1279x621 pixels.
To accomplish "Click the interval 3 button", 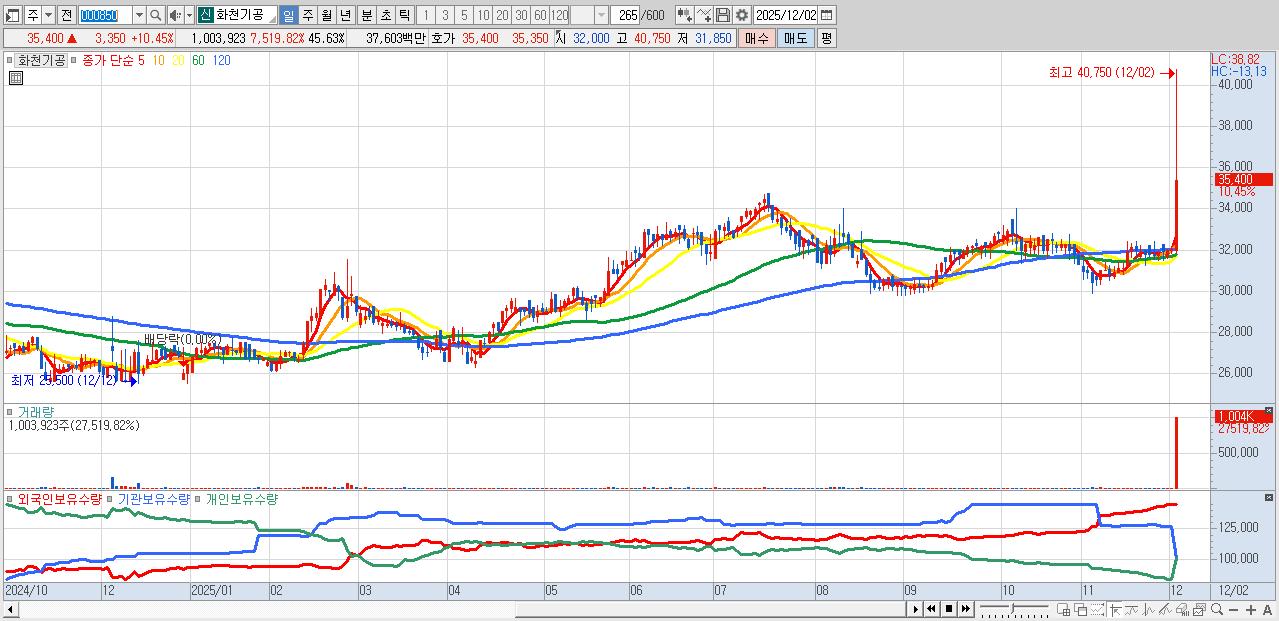I will pyautogui.click(x=445, y=15).
